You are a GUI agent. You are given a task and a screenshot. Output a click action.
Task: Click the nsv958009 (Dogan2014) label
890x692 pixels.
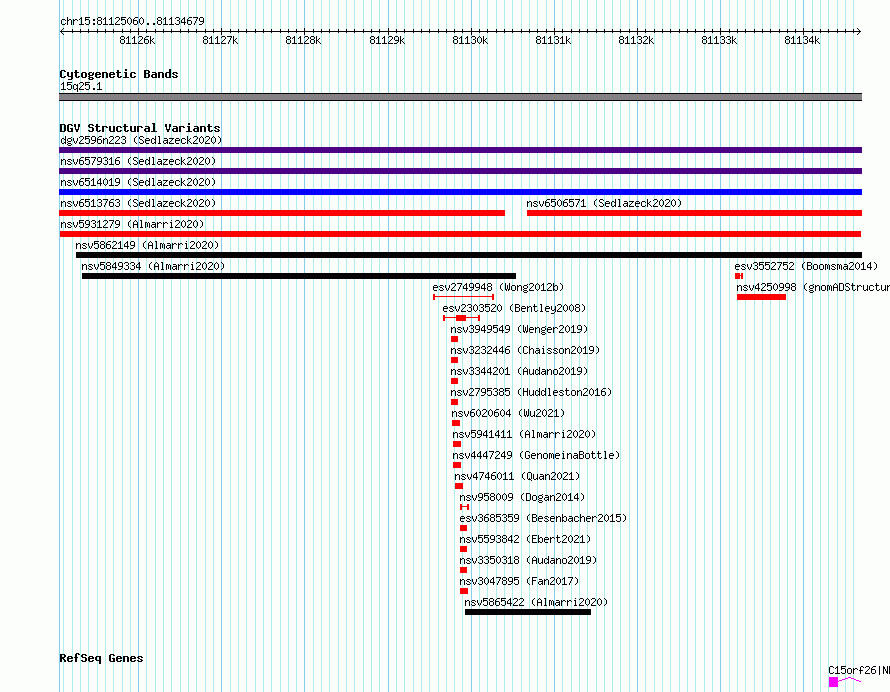tap(522, 497)
